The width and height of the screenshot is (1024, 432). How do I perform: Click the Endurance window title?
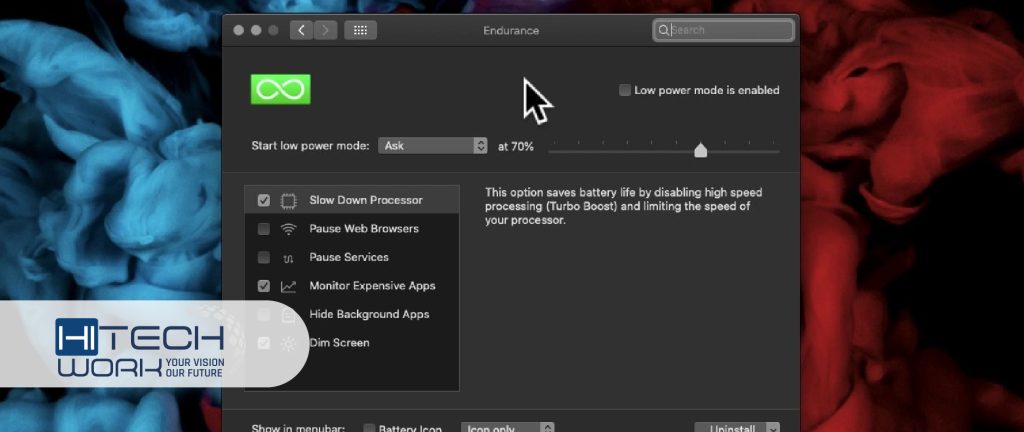coord(511,31)
